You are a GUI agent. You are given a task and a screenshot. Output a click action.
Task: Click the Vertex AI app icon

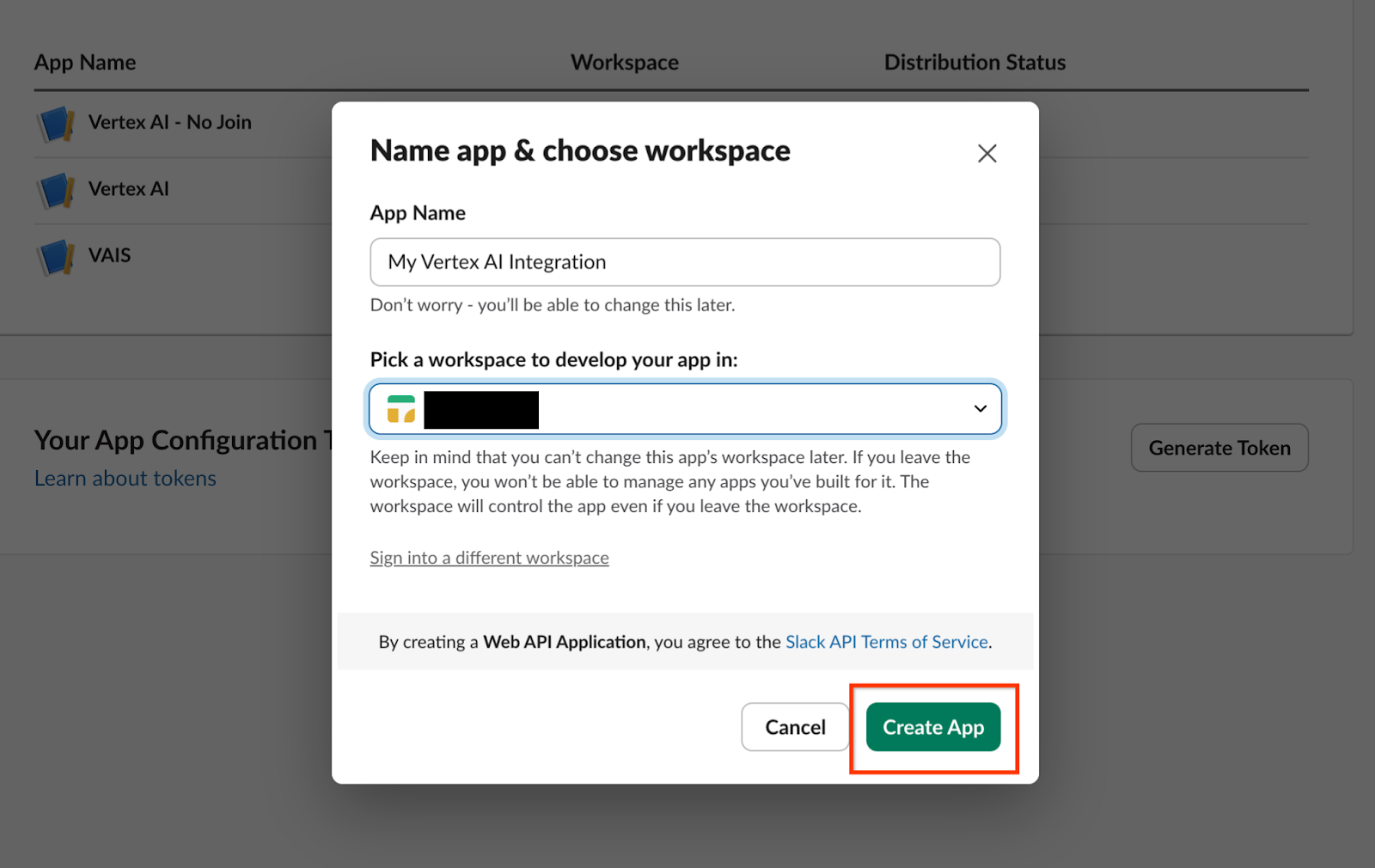point(56,190)
